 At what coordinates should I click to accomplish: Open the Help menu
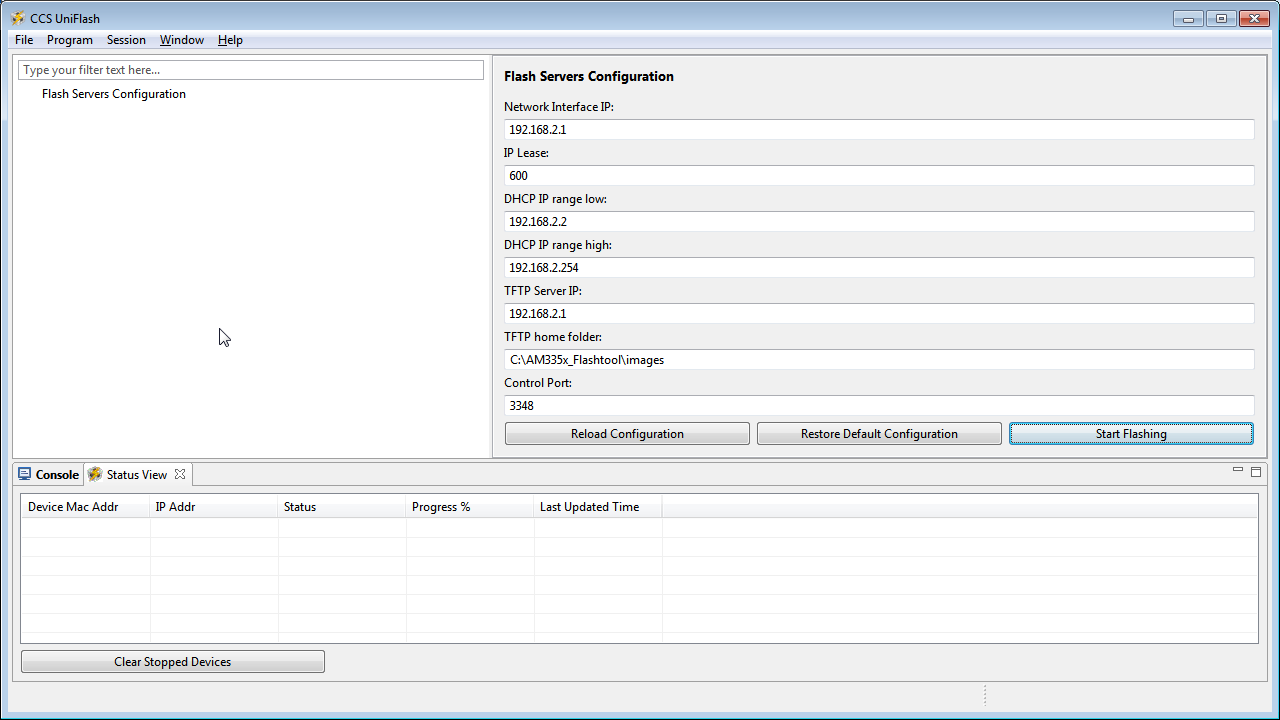(x=230, y=40)
